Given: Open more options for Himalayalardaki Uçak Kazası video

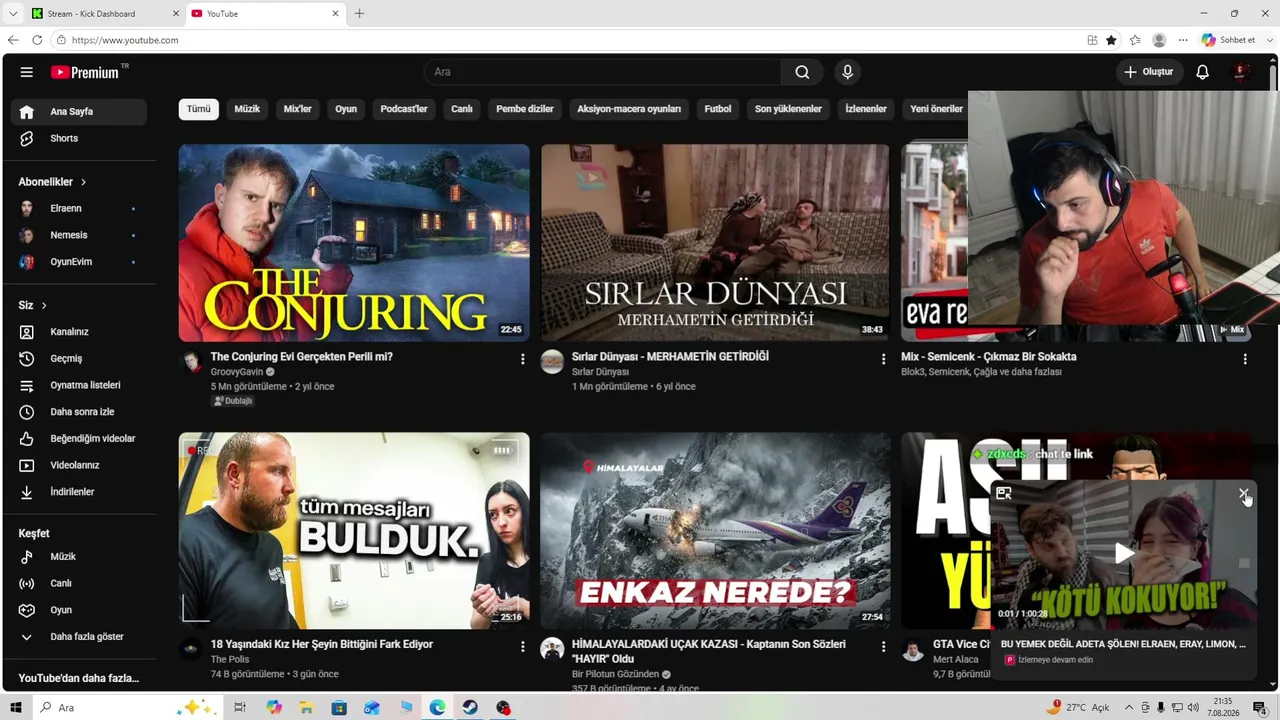Looking at the screenshot, I should (883, 647).
